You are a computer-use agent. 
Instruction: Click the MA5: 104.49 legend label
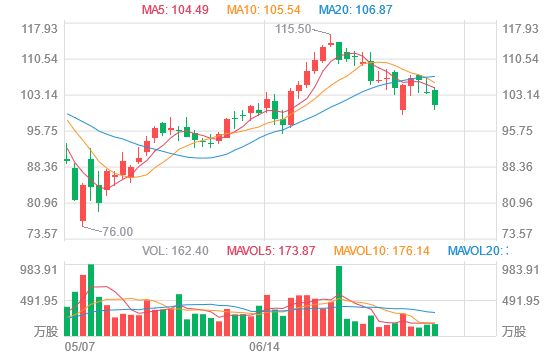point(175,10)
